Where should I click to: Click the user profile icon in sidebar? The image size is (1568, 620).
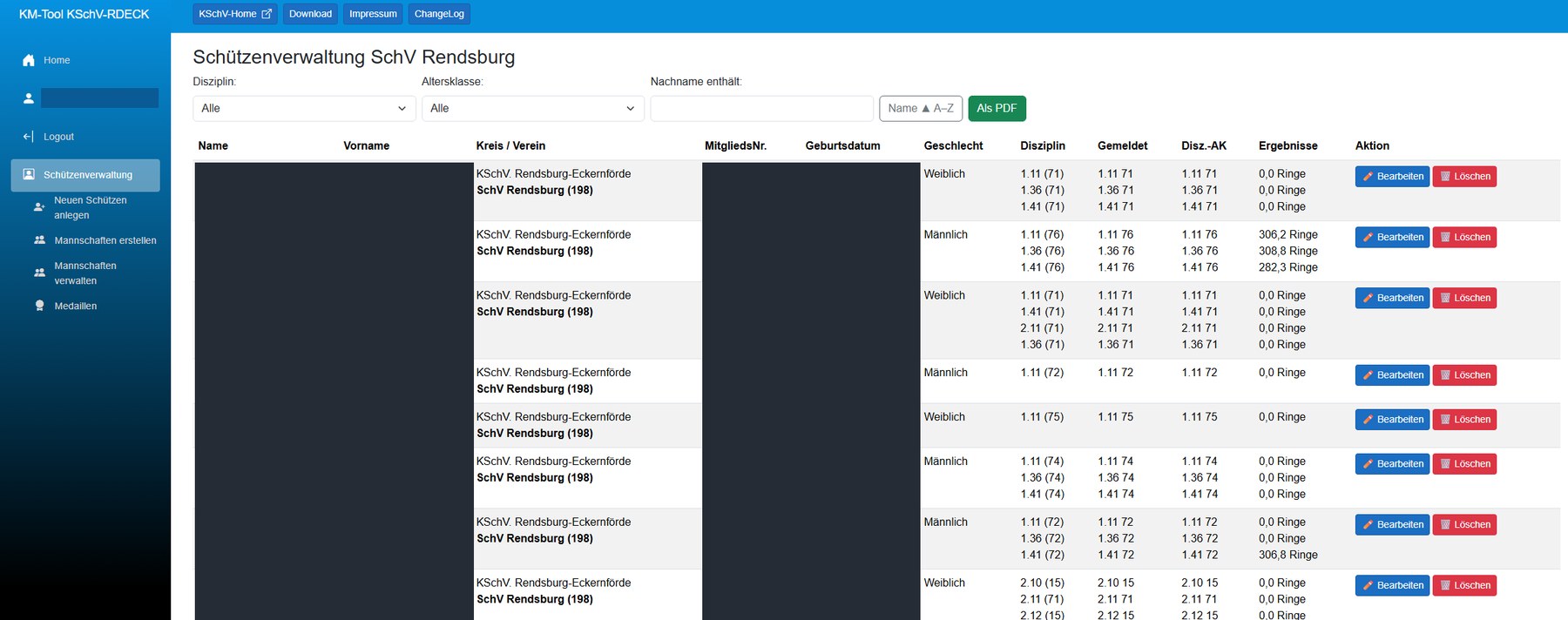pos(29,98)
